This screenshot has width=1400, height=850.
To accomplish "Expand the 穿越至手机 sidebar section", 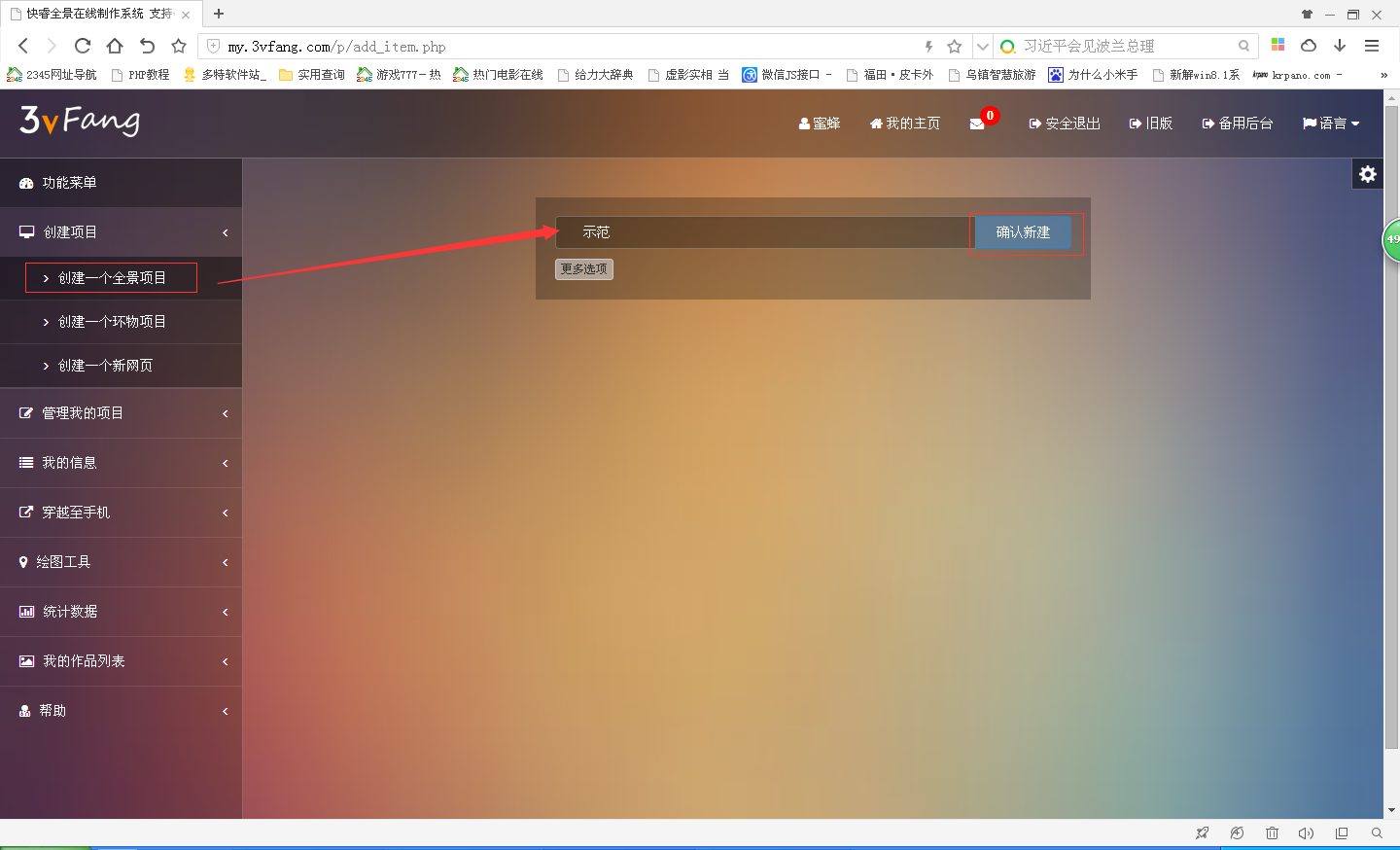I will [121, 513].
